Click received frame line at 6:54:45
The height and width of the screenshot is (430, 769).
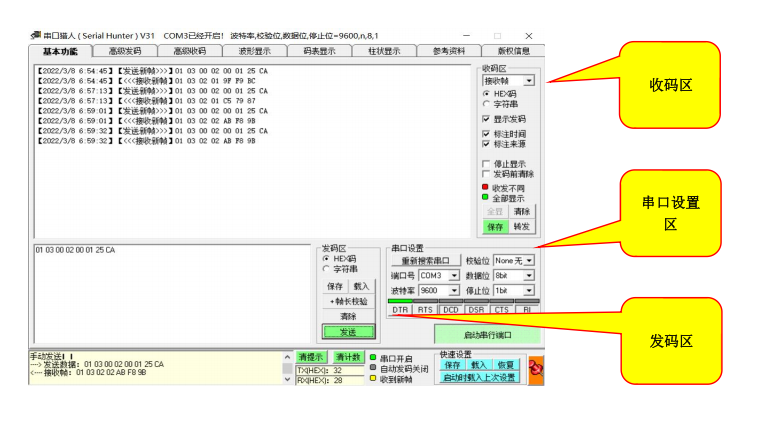147,80
